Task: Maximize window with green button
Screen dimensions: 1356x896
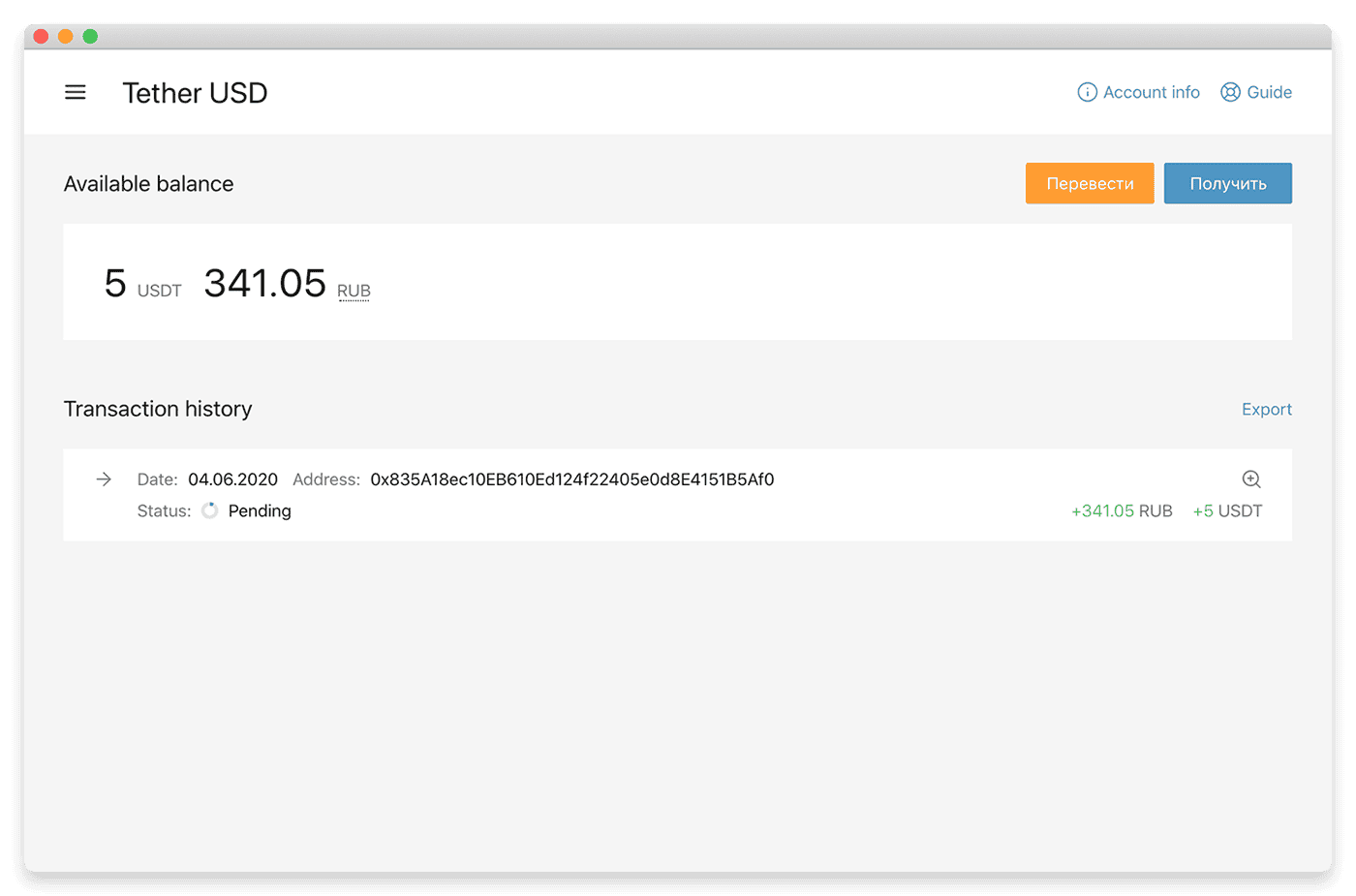Action: (90, 37)
